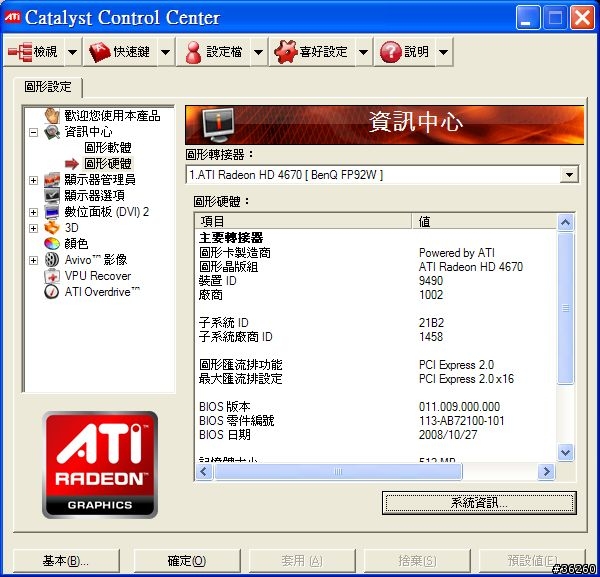Select 圖形硬體 in the tree
The width and height of the screenshot is (600, 577).
(x=108, y=163)
